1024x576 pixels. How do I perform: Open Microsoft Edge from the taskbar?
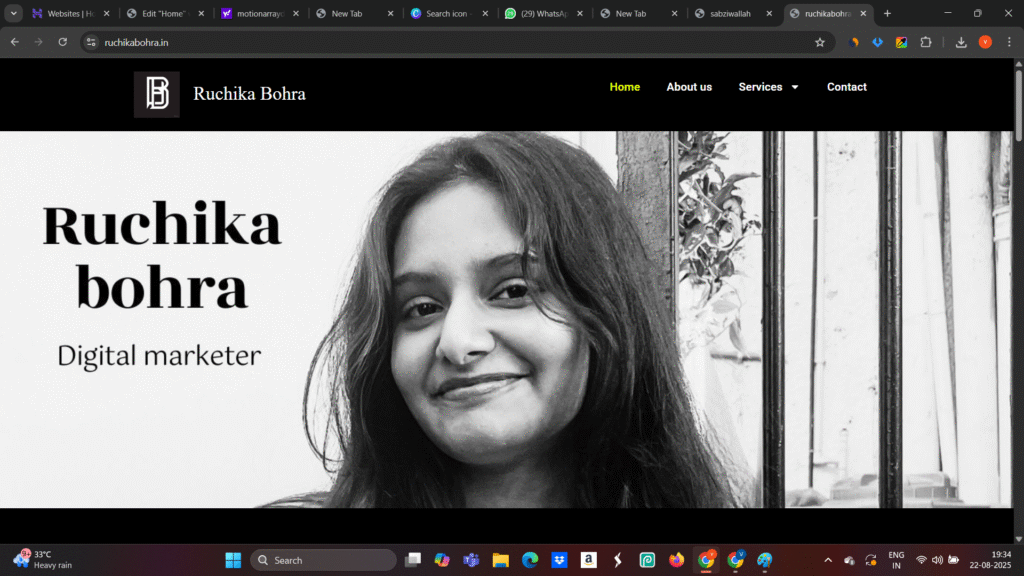[x=530, y=560]
